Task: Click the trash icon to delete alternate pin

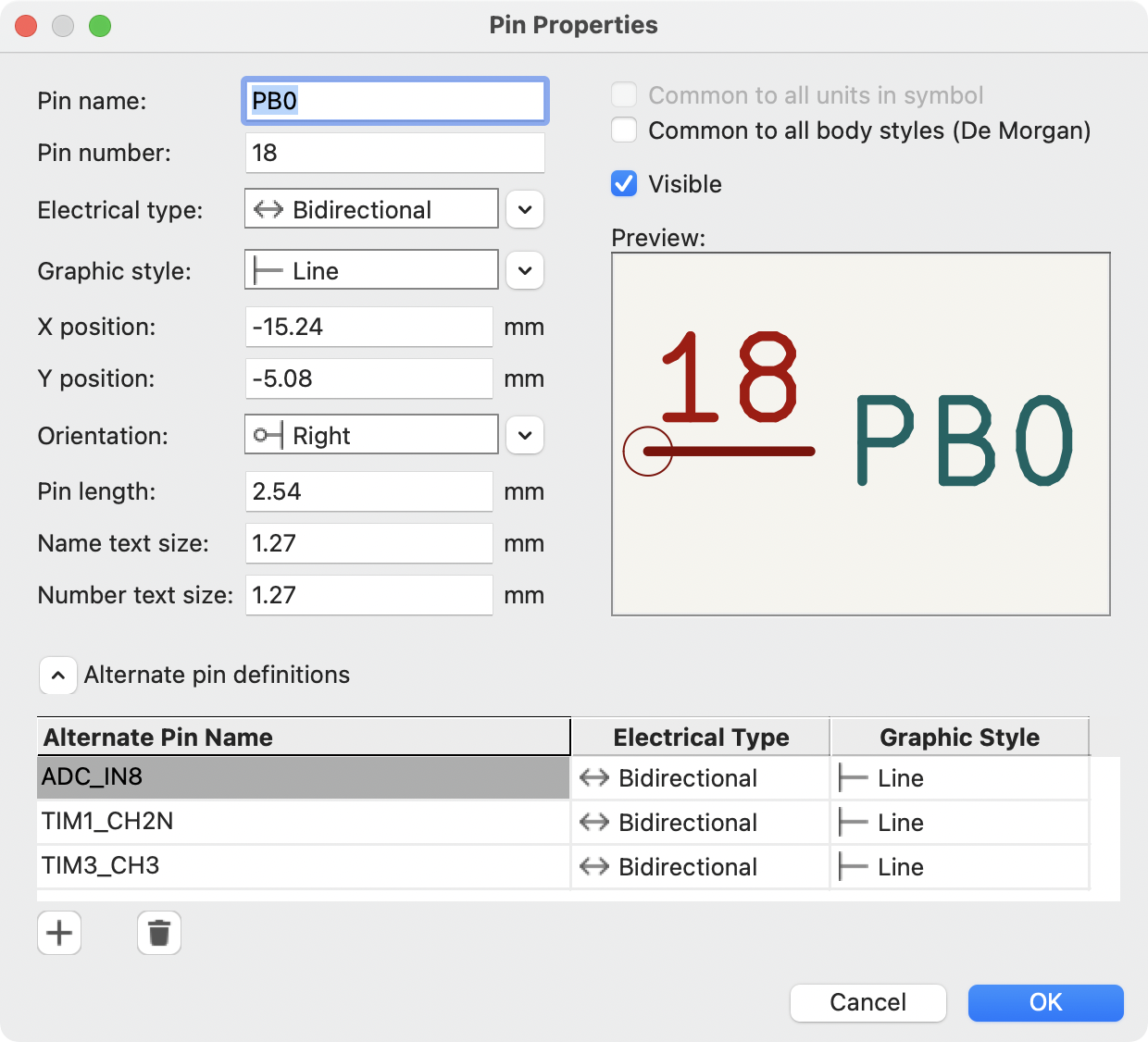Action: 159,933
